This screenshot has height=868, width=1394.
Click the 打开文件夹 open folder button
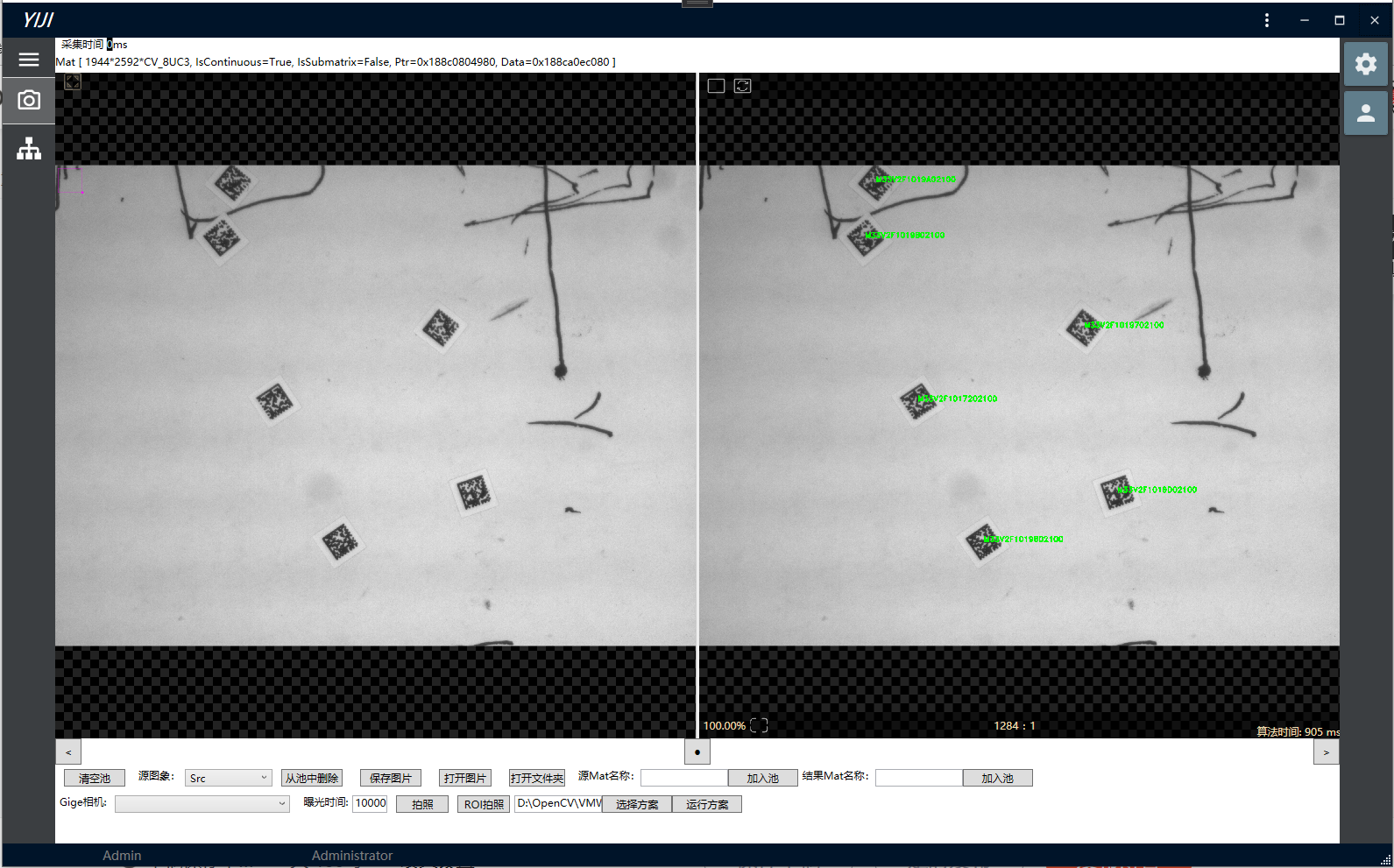[537, 778]
